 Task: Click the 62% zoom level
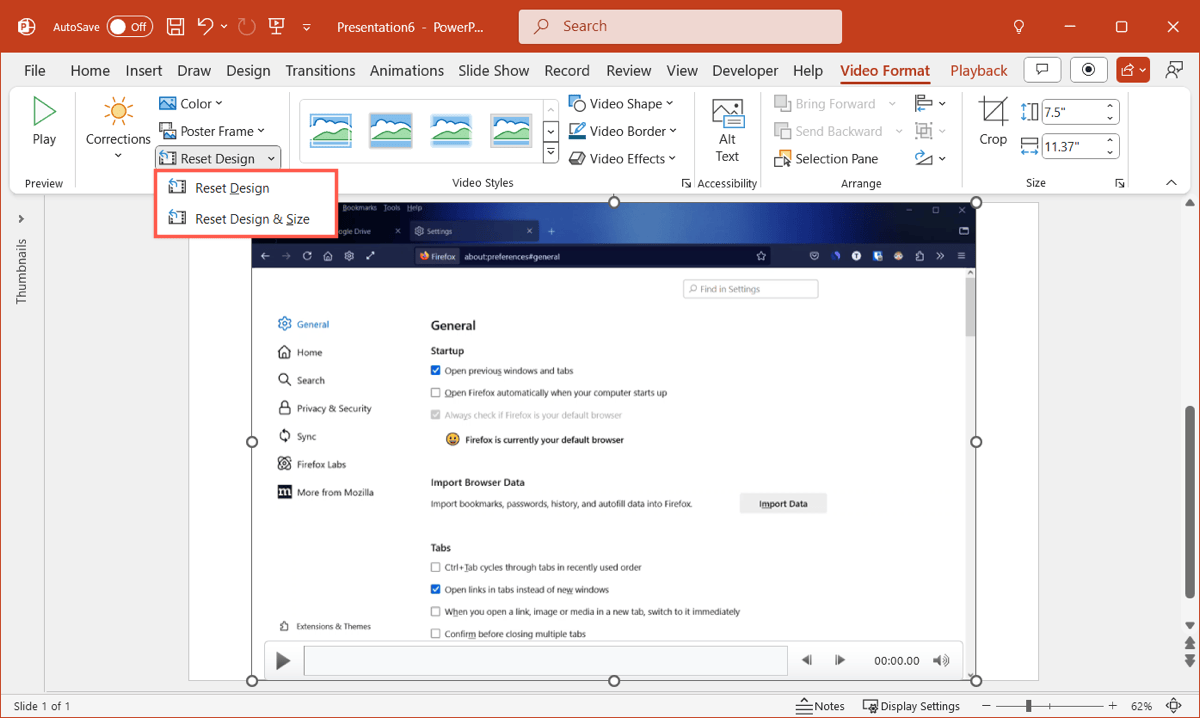point(1141,706)
